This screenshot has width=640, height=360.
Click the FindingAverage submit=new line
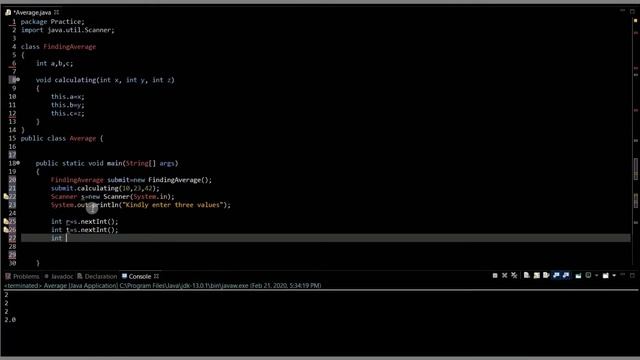131,180
